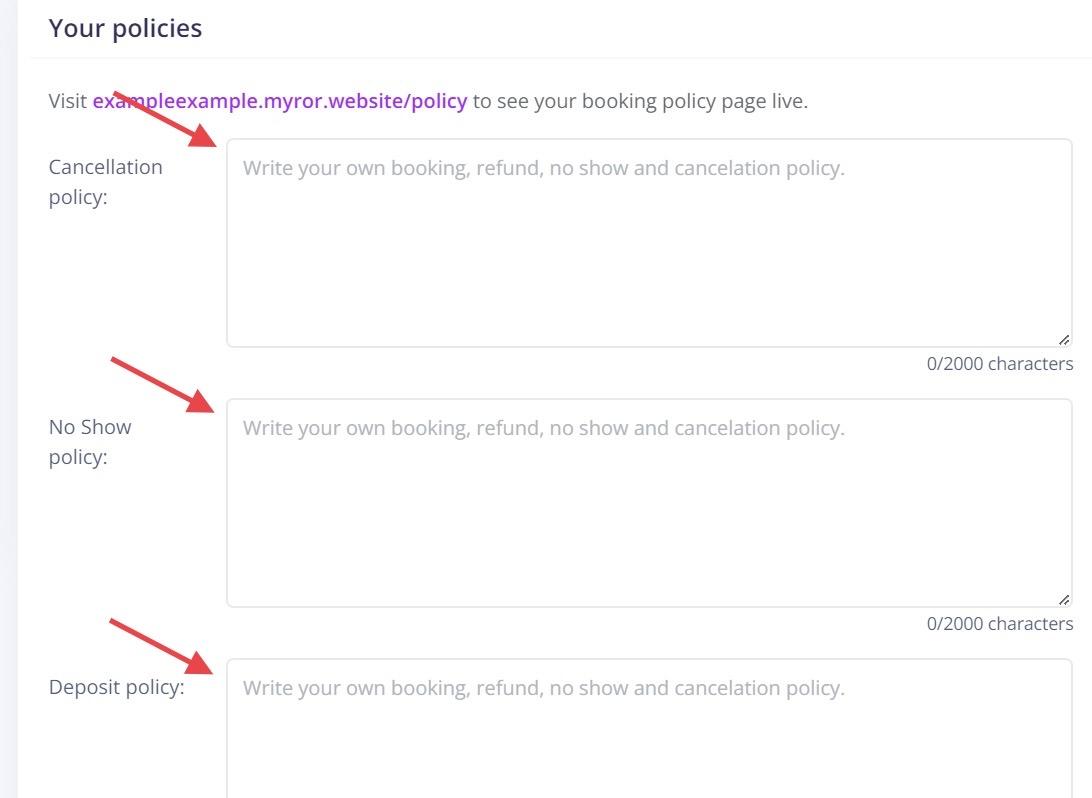The height and width of the screenshot is (798, 1092).
Task: Click the "Cancellation policy:" field label
Action: pos(105,181)
